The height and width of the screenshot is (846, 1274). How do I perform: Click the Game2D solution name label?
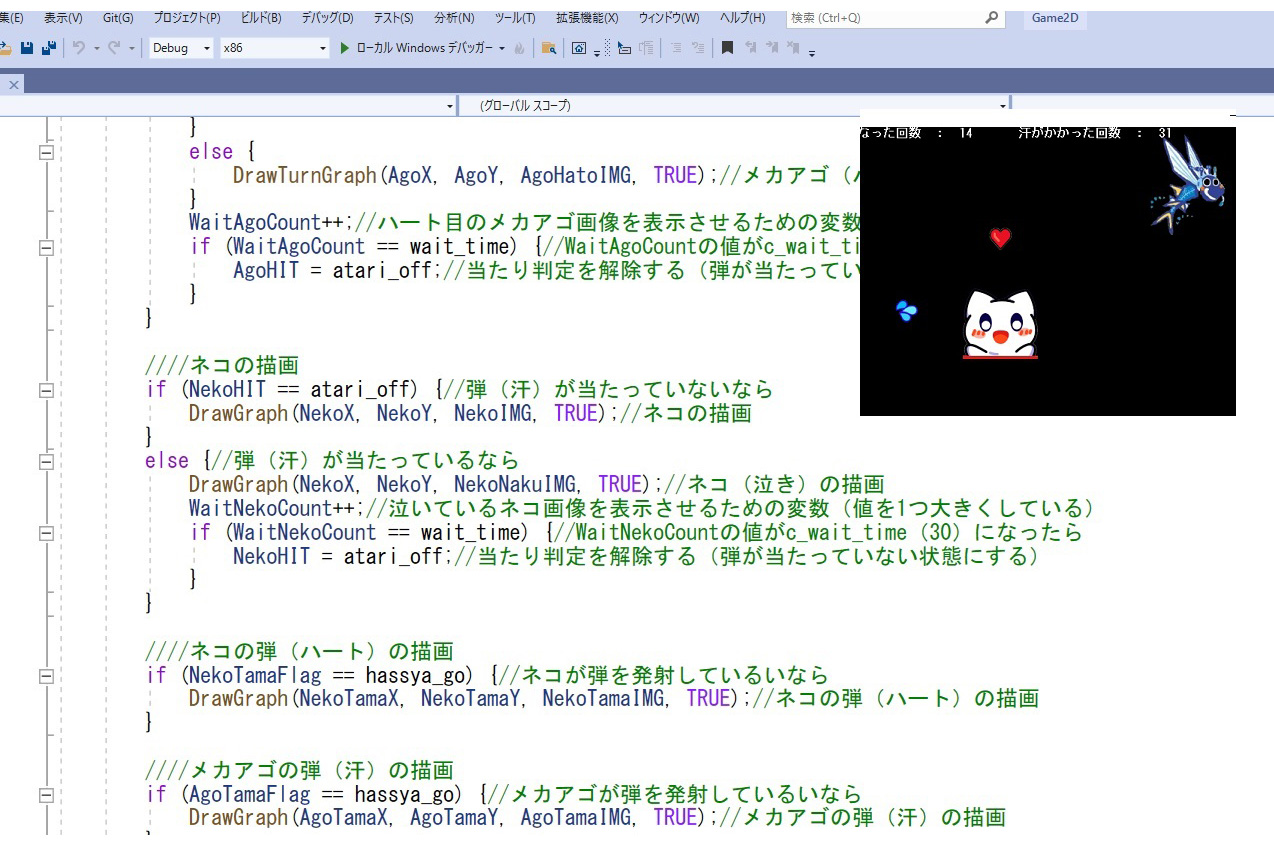point(1054,18)
